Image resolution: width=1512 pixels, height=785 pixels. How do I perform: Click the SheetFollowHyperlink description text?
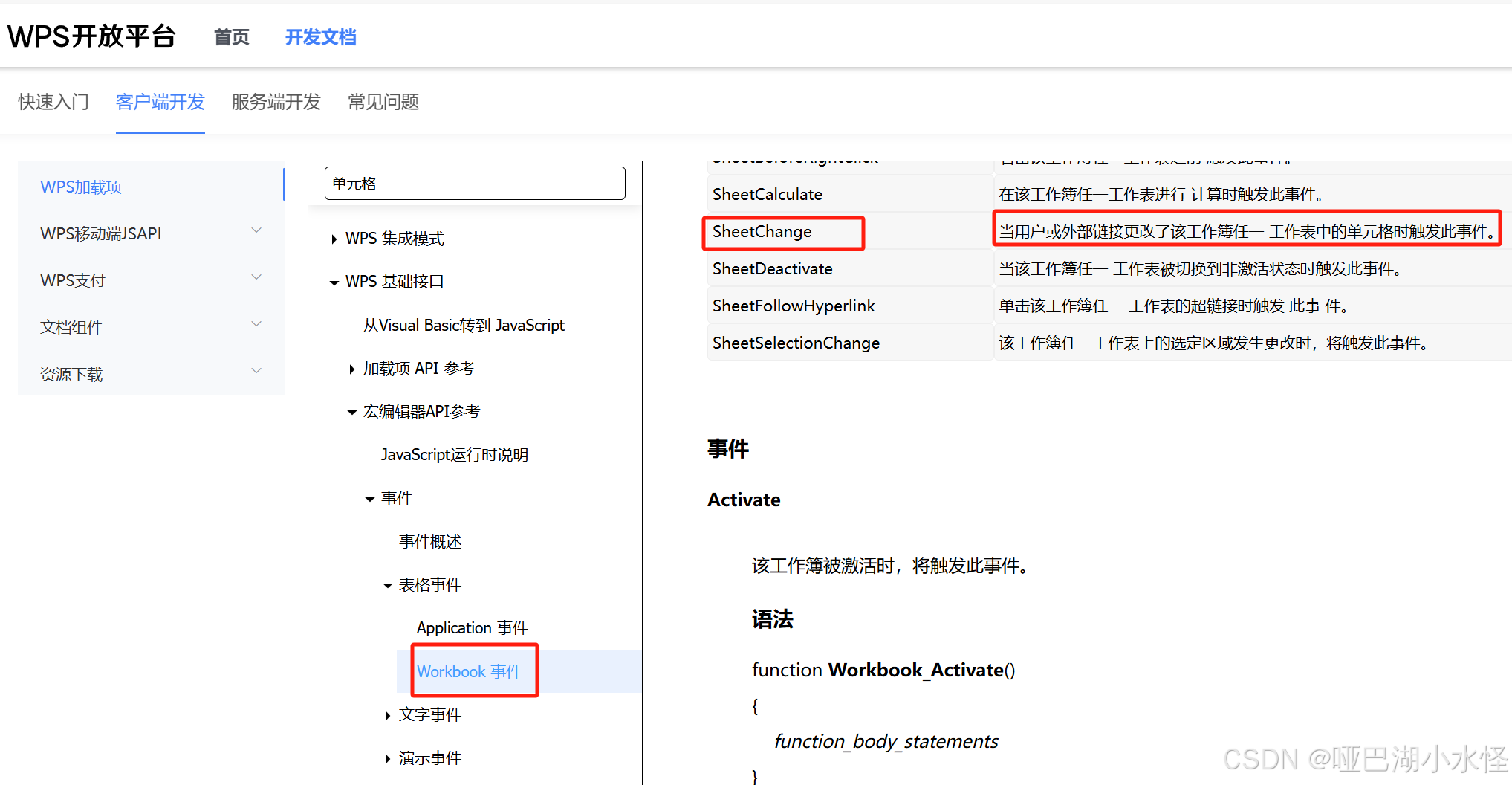[x=1174, y=306]
